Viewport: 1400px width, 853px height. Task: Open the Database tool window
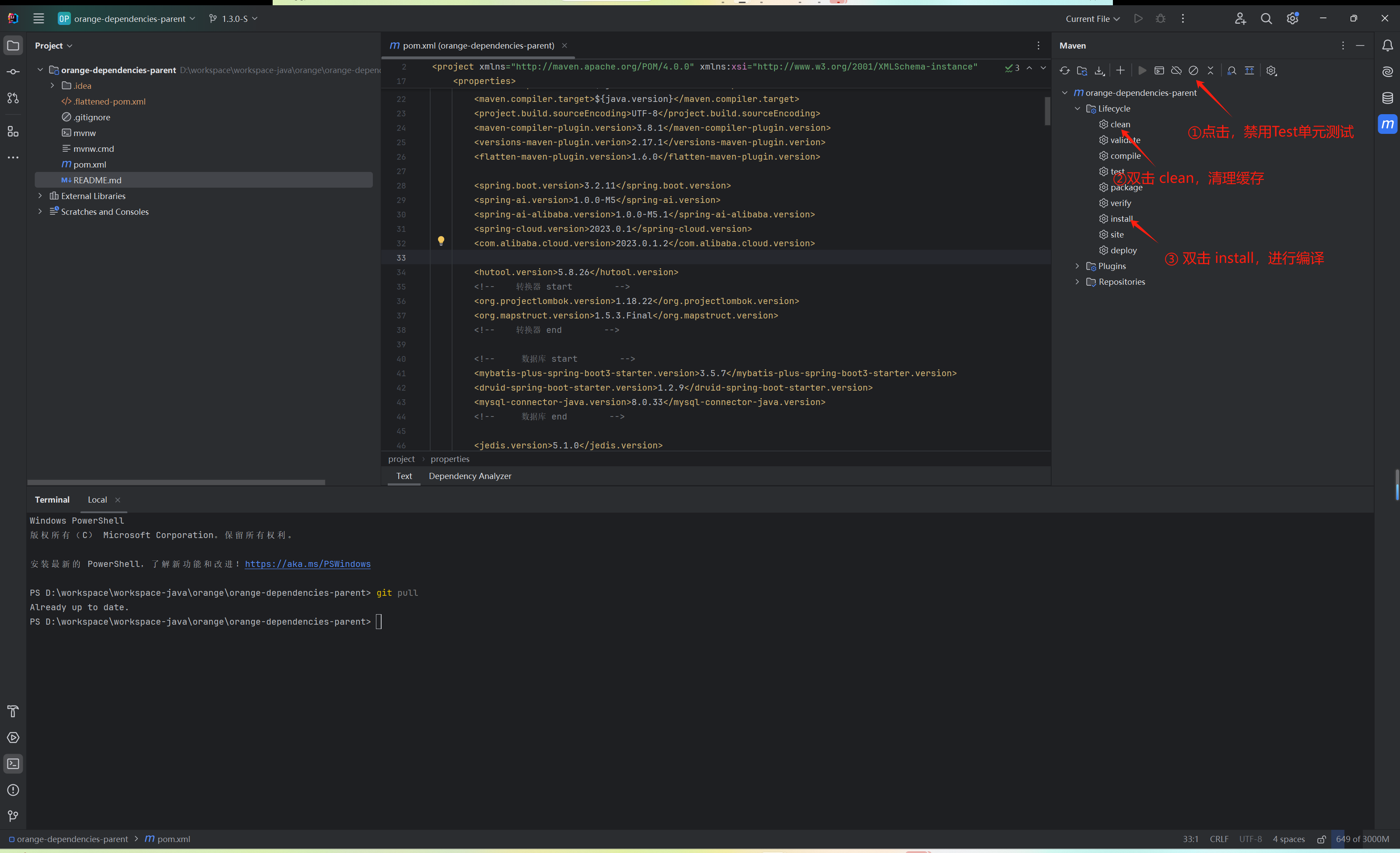point(1387,98)
